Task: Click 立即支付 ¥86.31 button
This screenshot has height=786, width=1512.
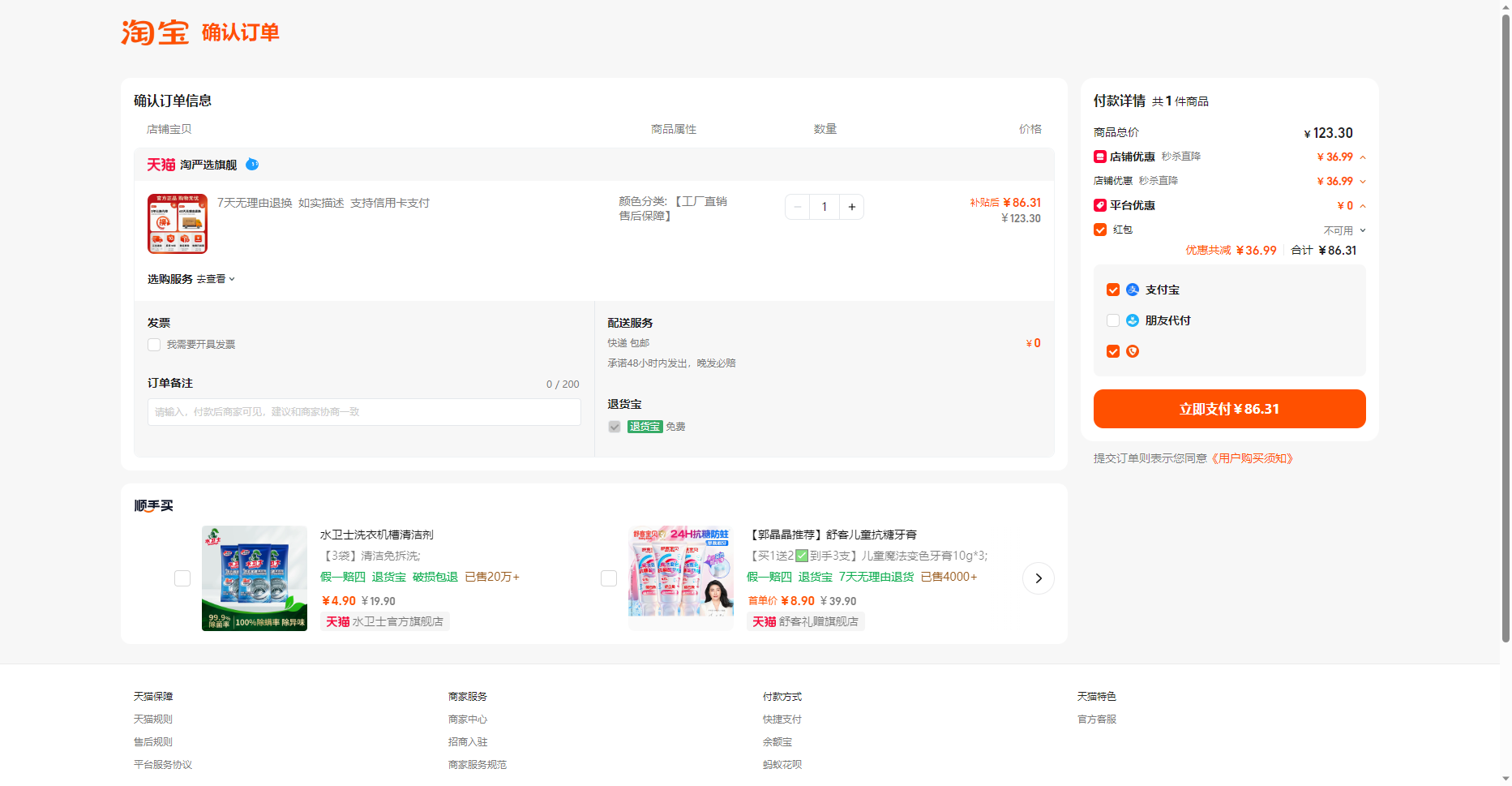Action: [1229, 409]
